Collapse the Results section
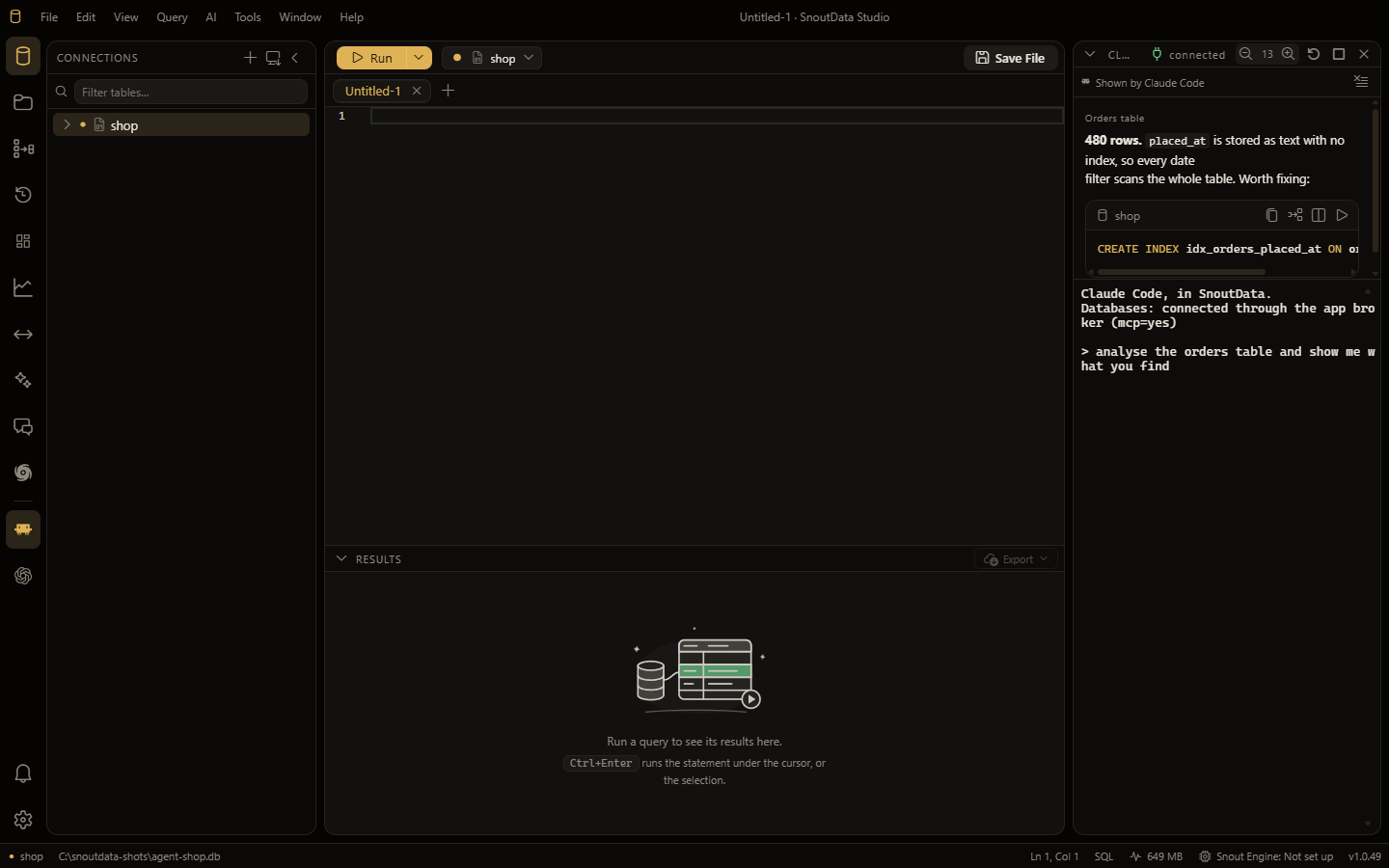The image size is (1389, 868). click(341, 558)
